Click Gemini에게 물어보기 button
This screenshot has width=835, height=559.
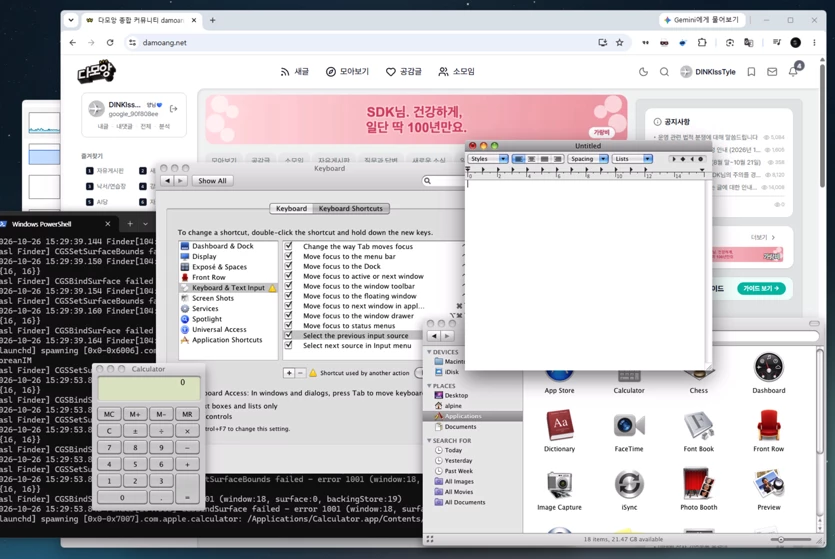pos(701,20)
